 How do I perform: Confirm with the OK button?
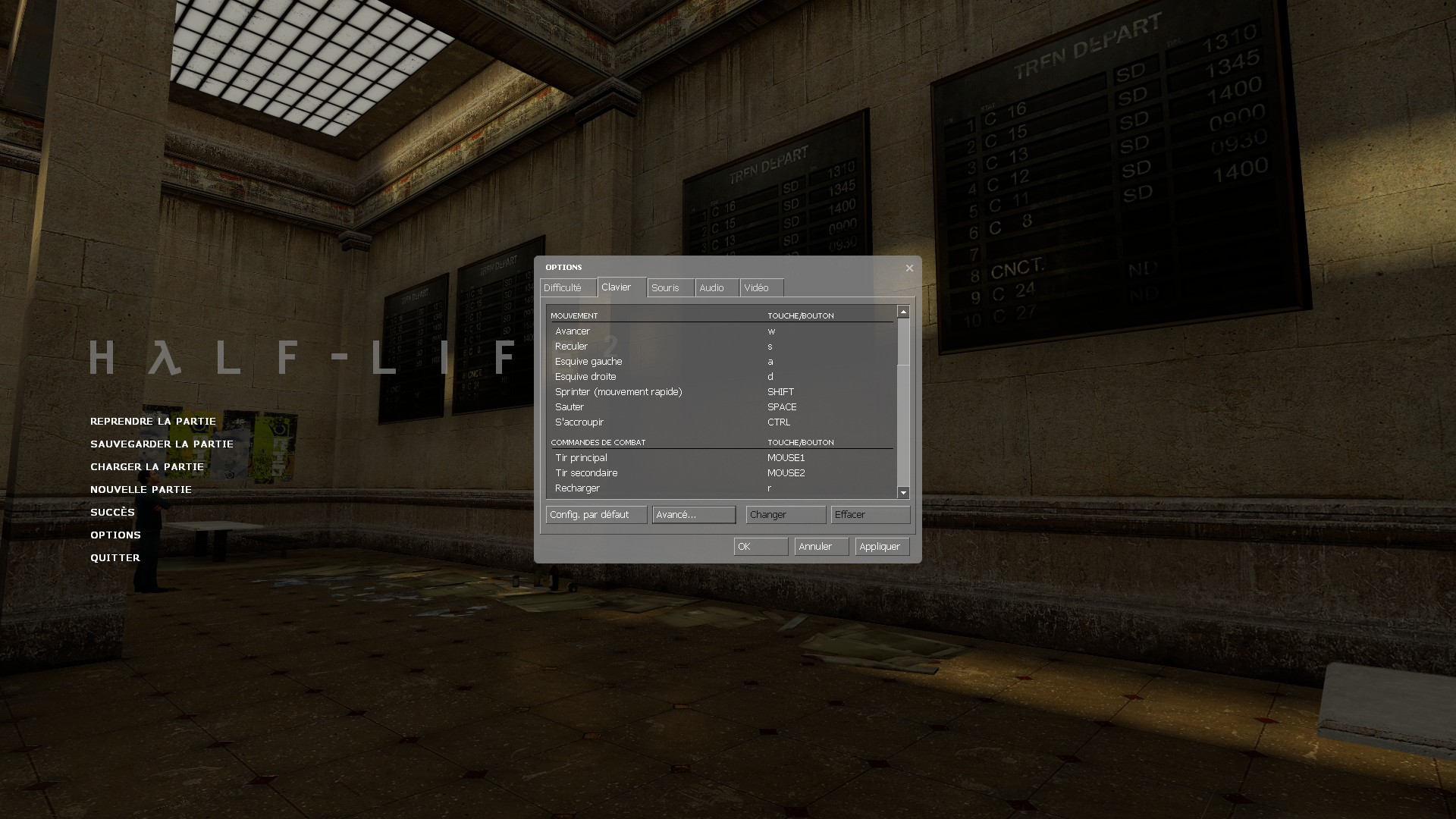tap(761, 547)
